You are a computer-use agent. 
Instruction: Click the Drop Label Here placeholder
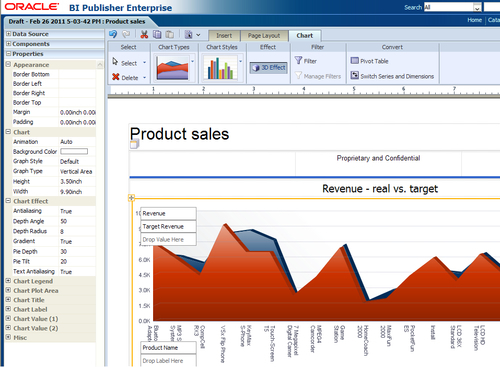[x=168, y=361]
